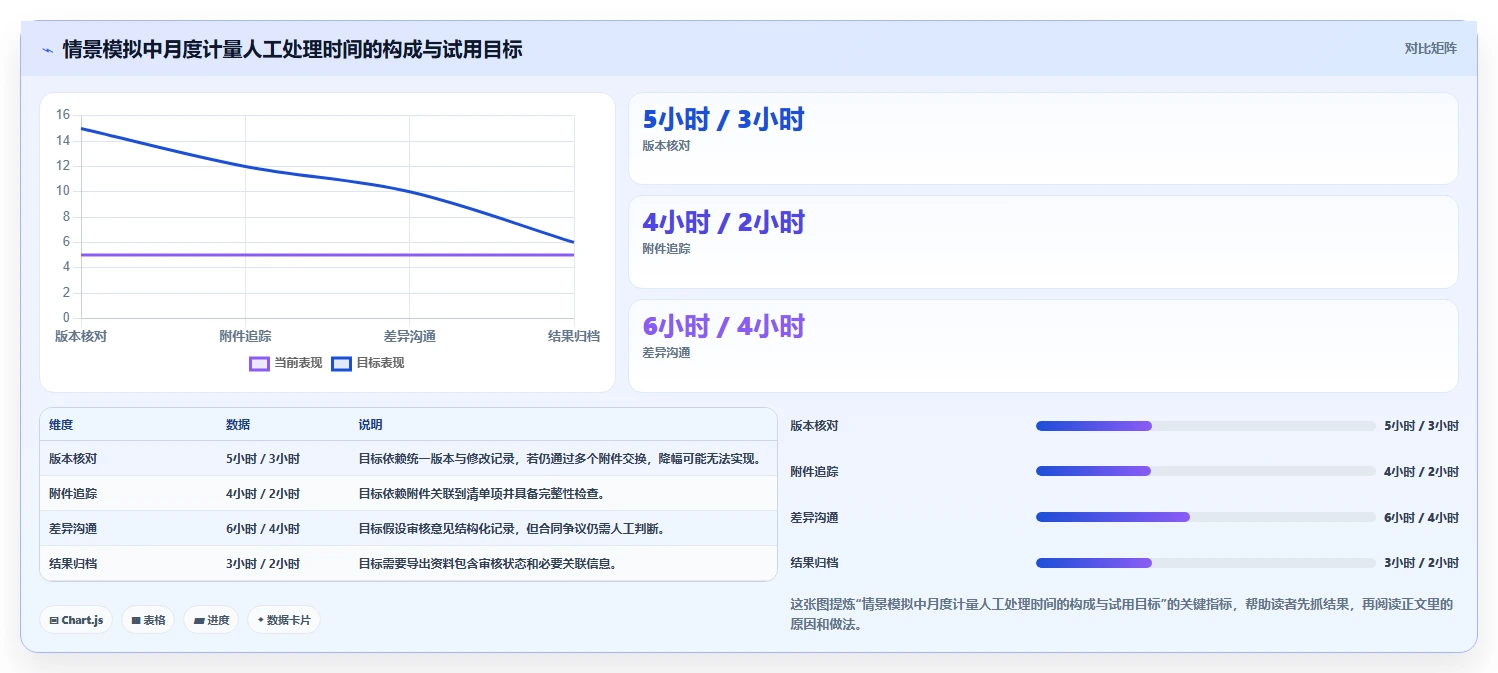Click the big 5小时 / 3小时 card value
1498x673 pixels.
(723, 120)
